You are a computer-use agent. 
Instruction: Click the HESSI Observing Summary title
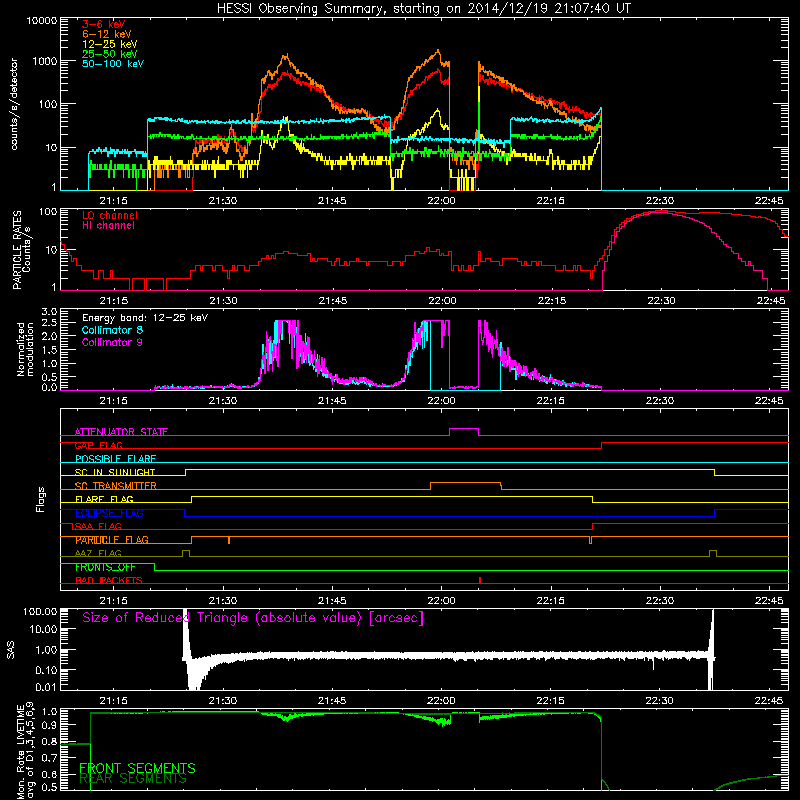click(424, 9)
